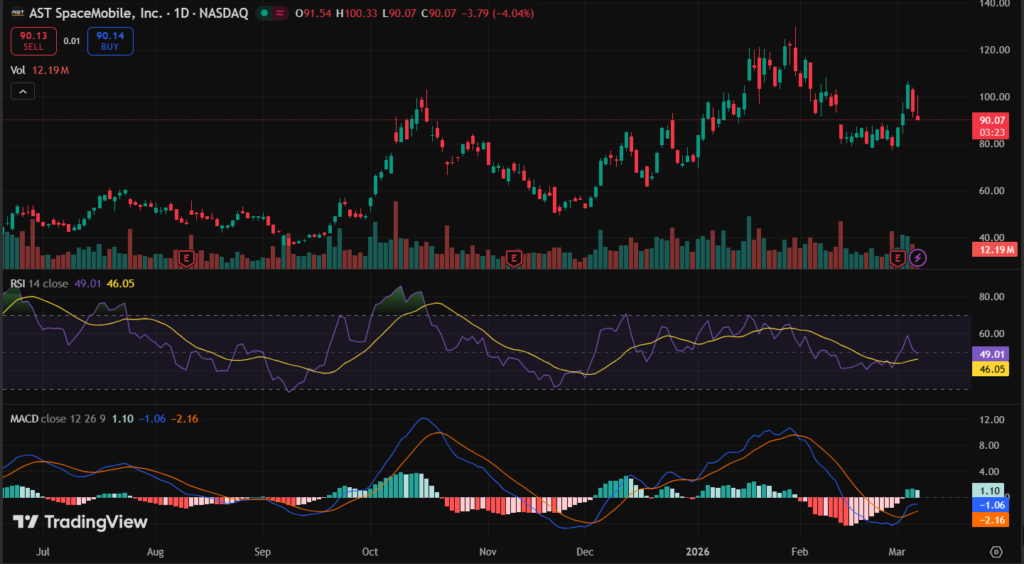Collapse the indicator legend with chevron button
Screen dimensions: 1024x564
pos(23,91)
